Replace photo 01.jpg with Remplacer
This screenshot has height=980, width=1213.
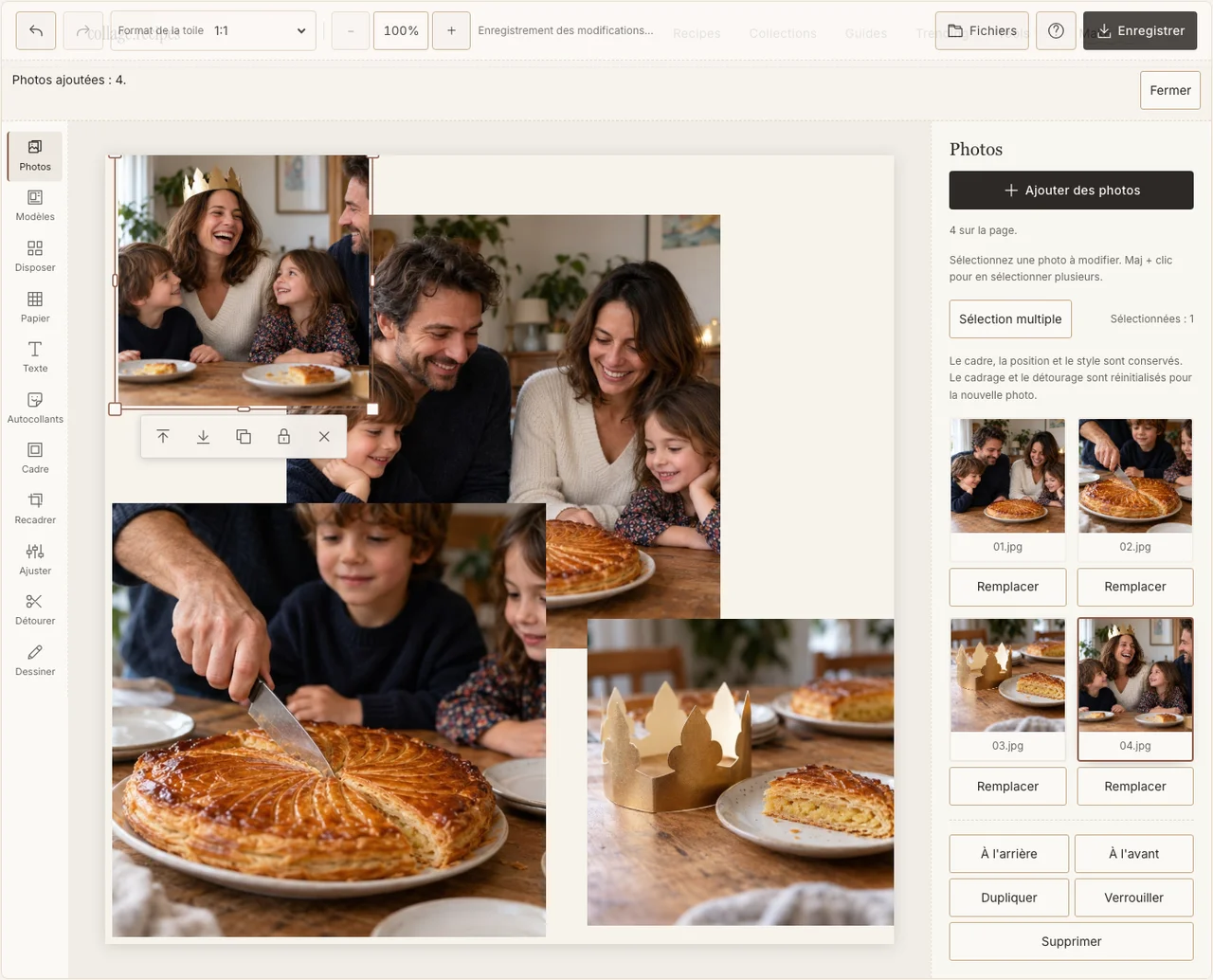1007,588
